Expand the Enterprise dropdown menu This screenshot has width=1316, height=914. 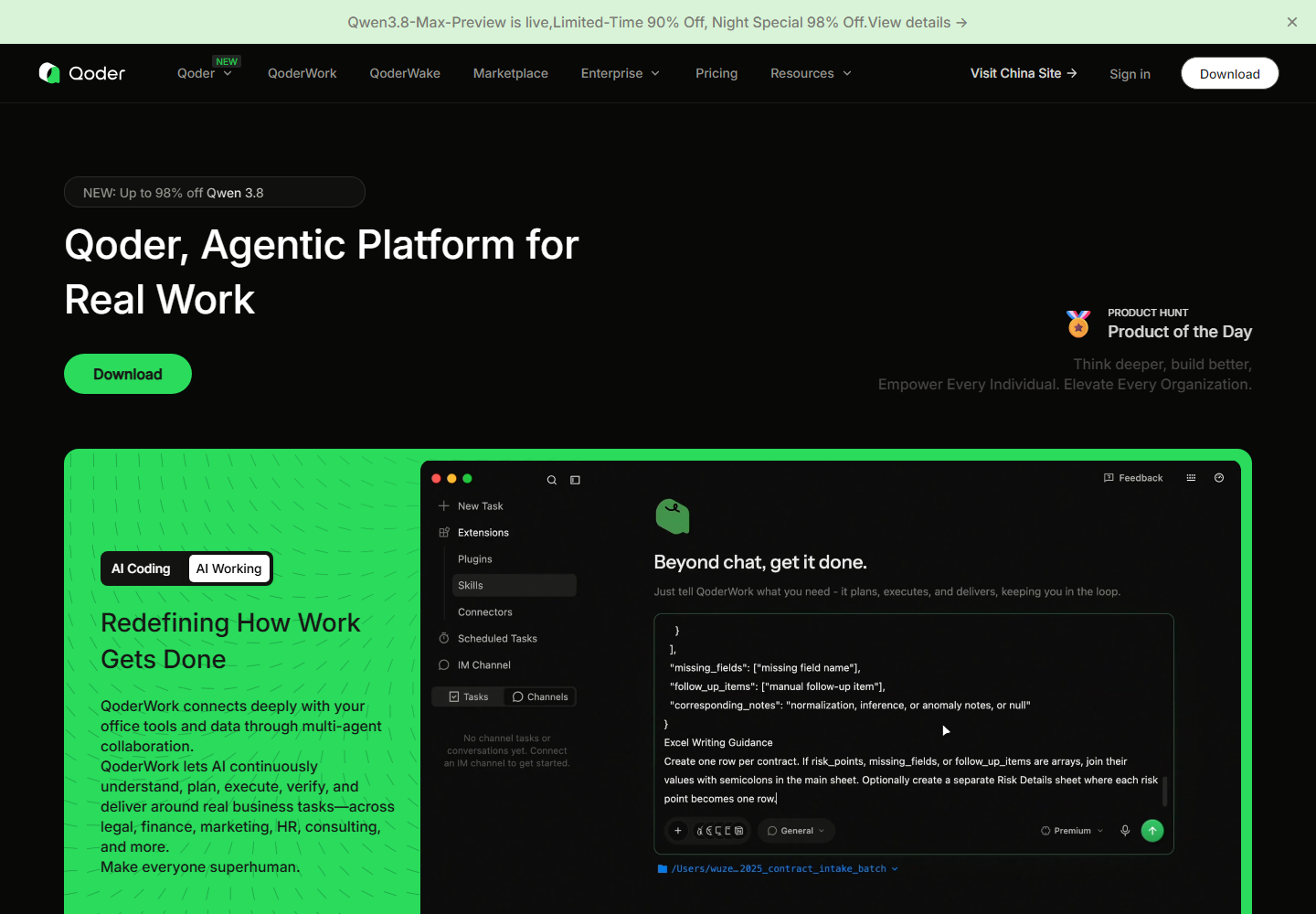click(x=621, y=73)
